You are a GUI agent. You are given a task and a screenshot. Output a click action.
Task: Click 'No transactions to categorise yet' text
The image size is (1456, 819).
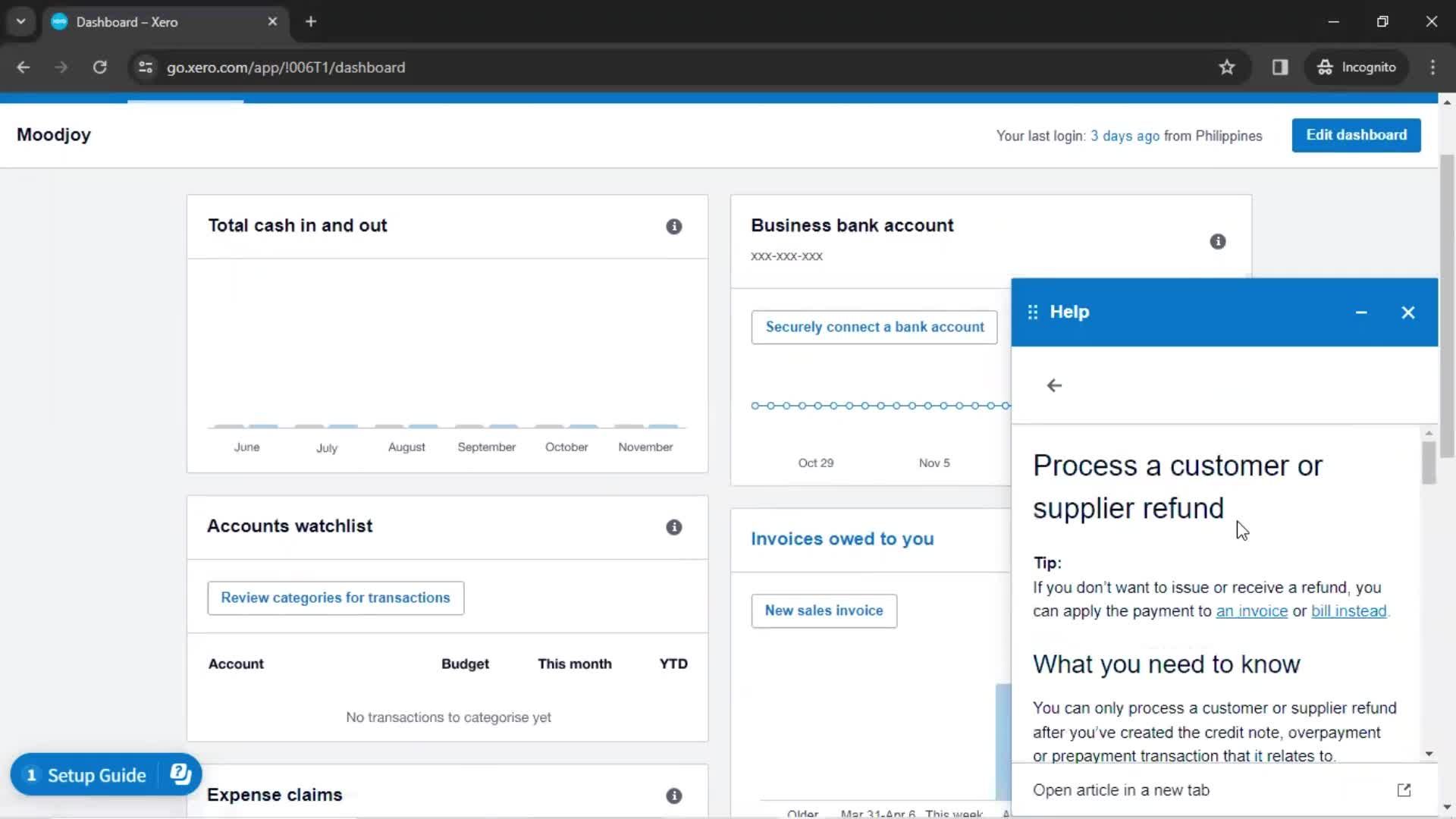pyautogui.click(x=448, y=717)
